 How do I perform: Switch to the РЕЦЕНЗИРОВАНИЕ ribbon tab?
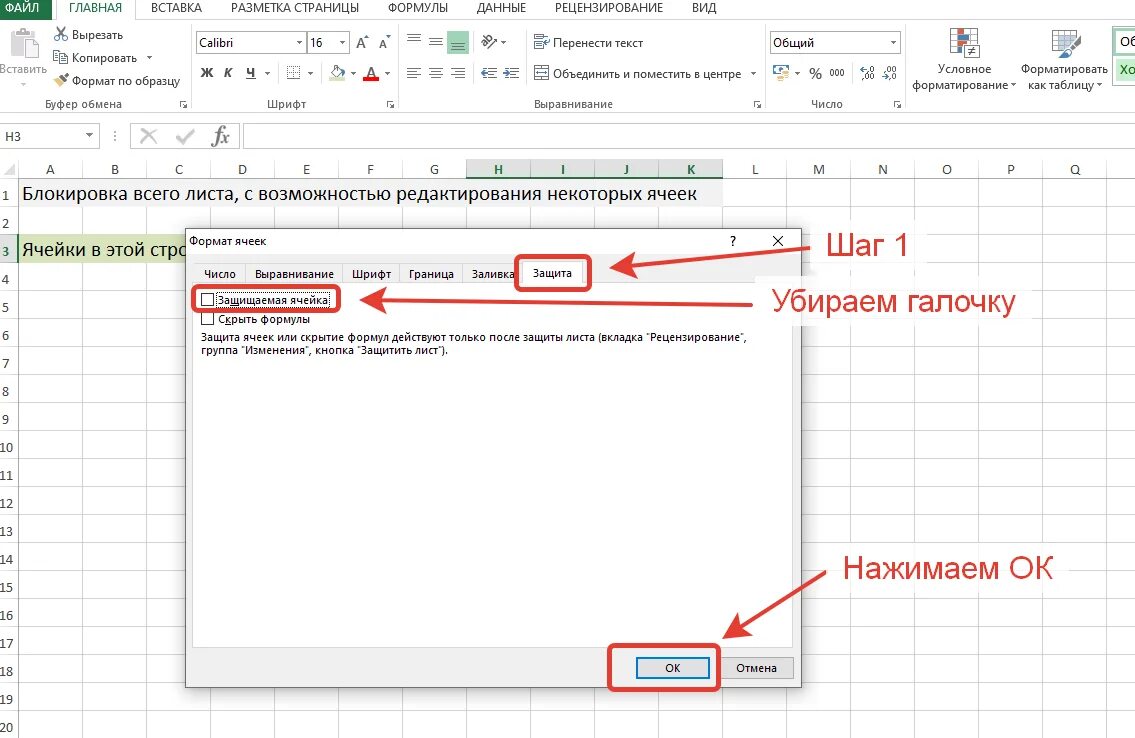tap(609, 8)
